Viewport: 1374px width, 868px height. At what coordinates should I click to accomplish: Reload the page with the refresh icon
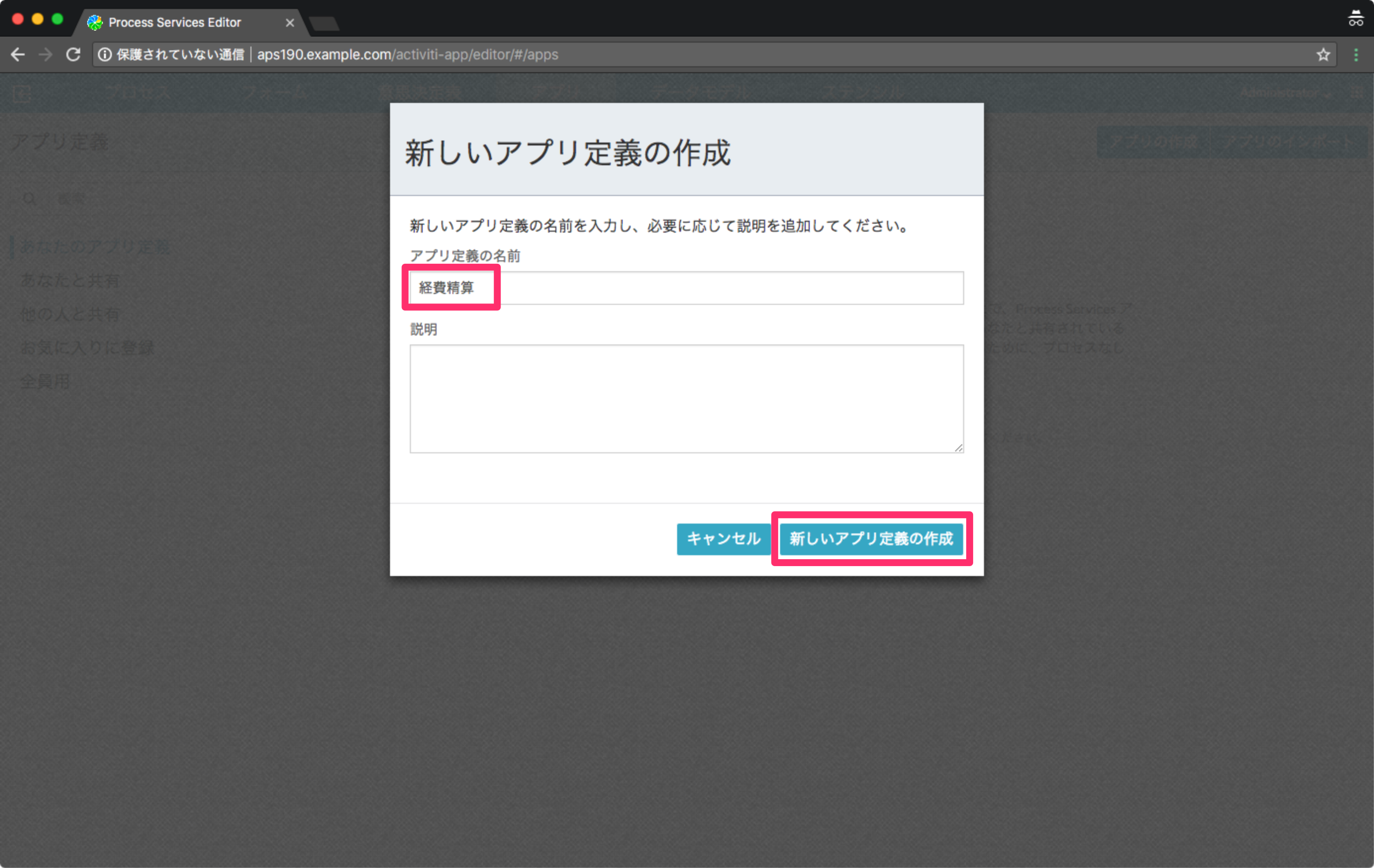pyautogui.click(x=73, y=55)
